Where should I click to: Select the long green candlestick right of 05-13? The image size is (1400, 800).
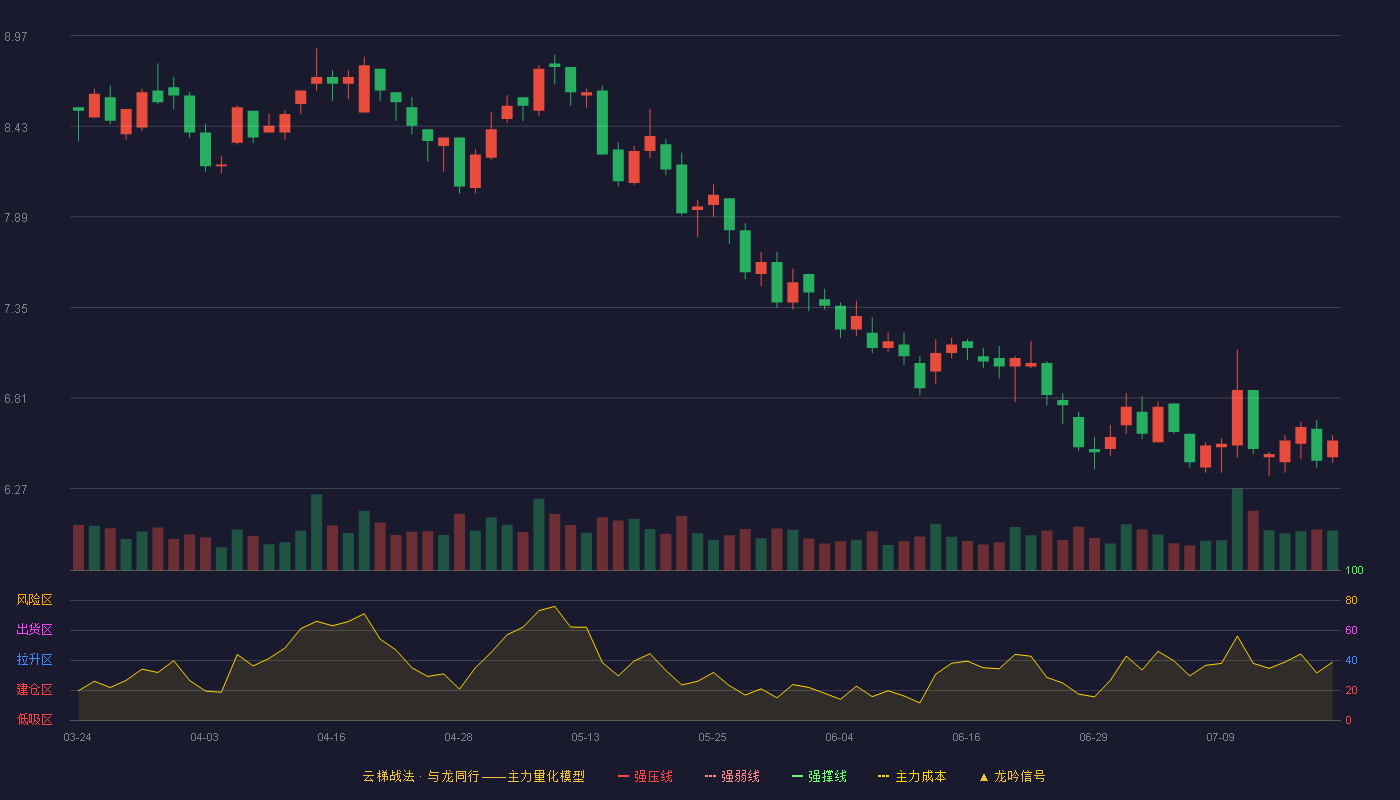click(x=602, y=122)
